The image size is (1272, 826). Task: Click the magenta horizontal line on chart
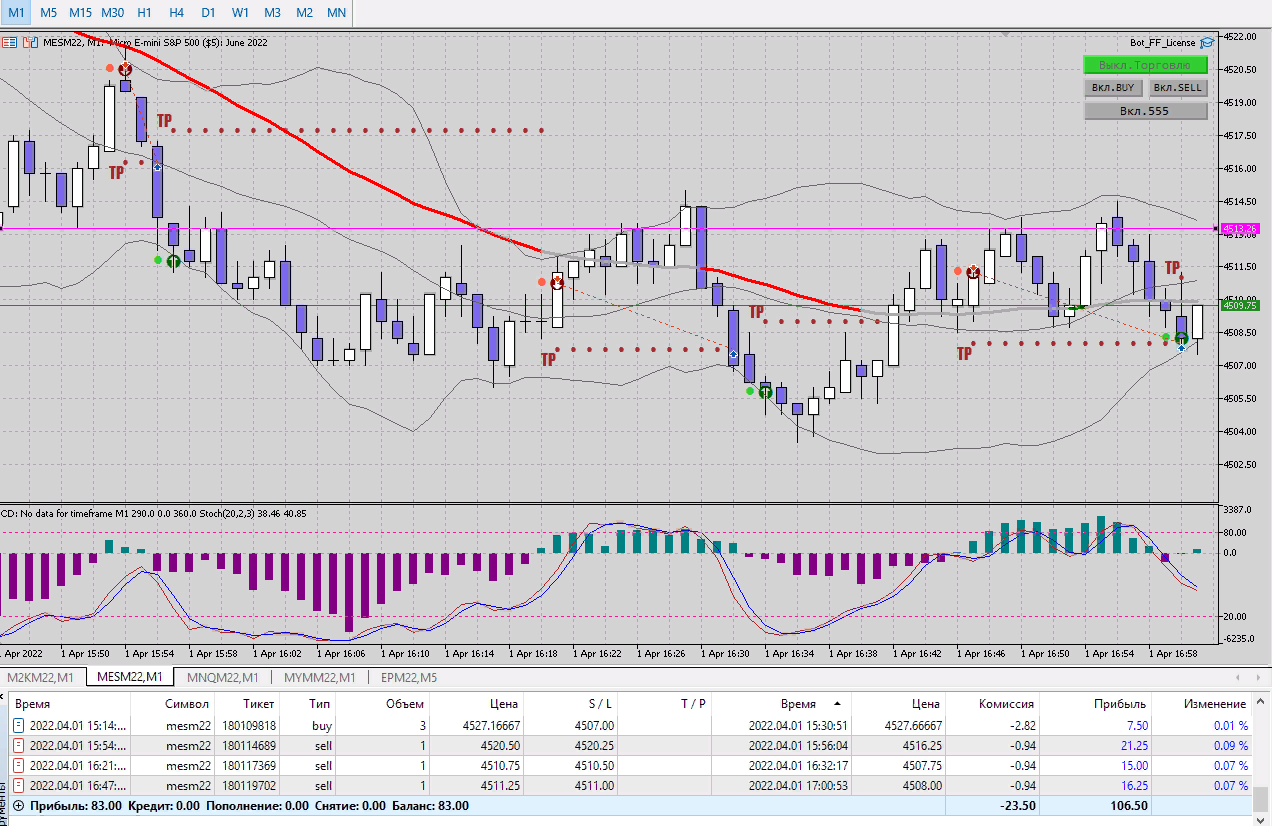(610, 229)
